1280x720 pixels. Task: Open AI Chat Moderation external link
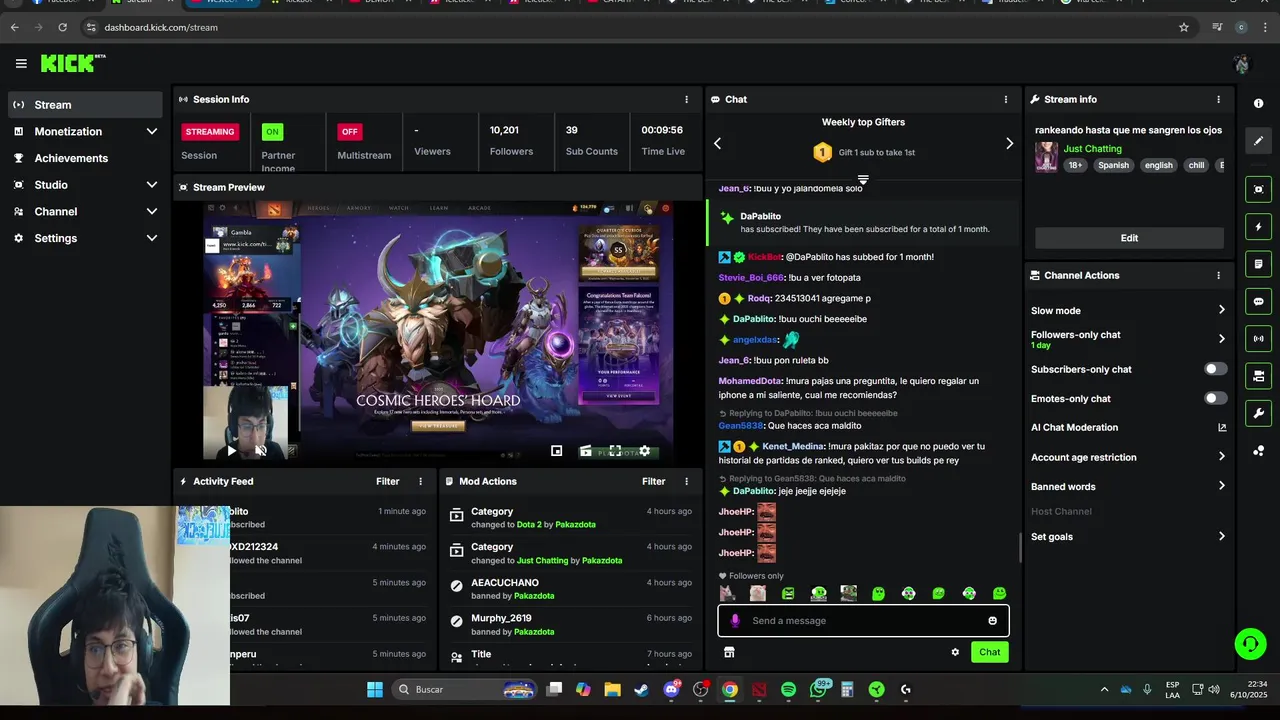tap(1222, 428)
